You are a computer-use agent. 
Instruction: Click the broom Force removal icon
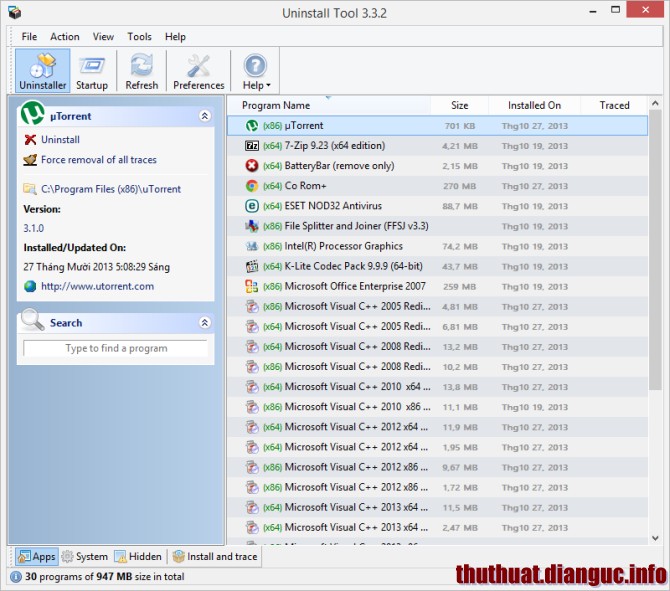coord(30,160)
